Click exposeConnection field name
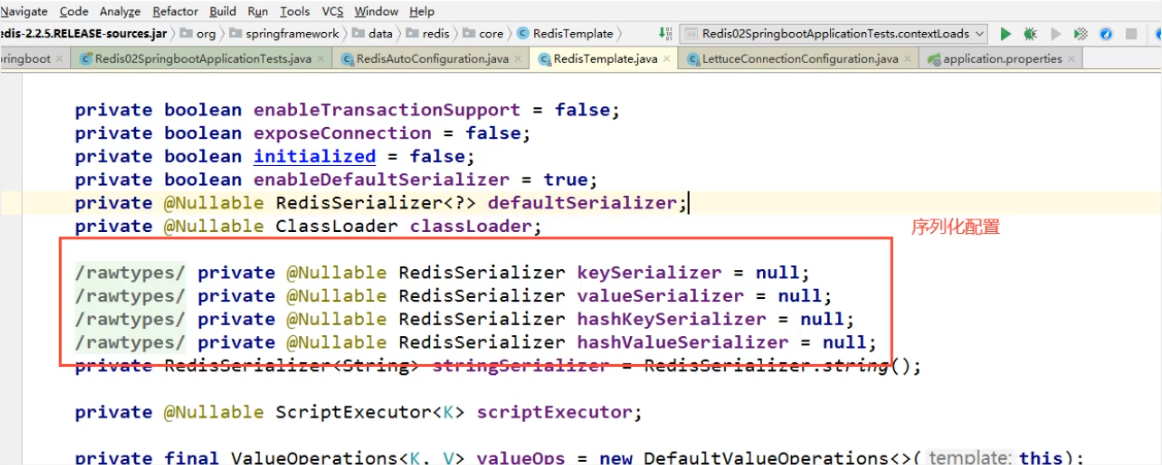Viewport: 1162px width, 465px height. pyautogui.click(x=342, y=133)
